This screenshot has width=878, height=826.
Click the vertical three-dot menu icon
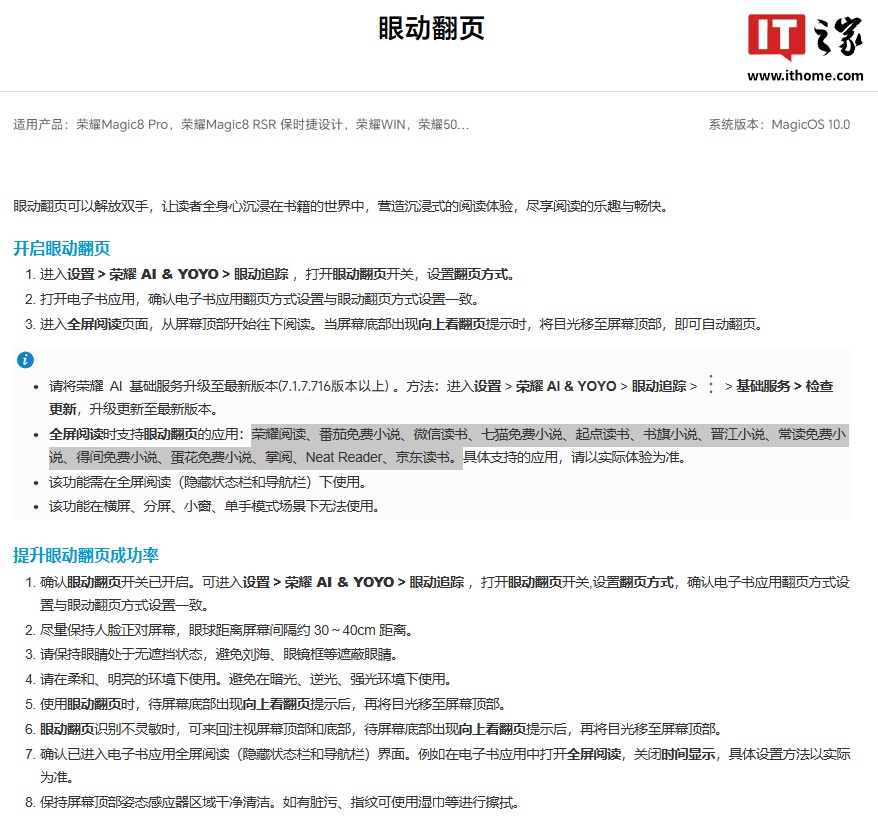711,385
